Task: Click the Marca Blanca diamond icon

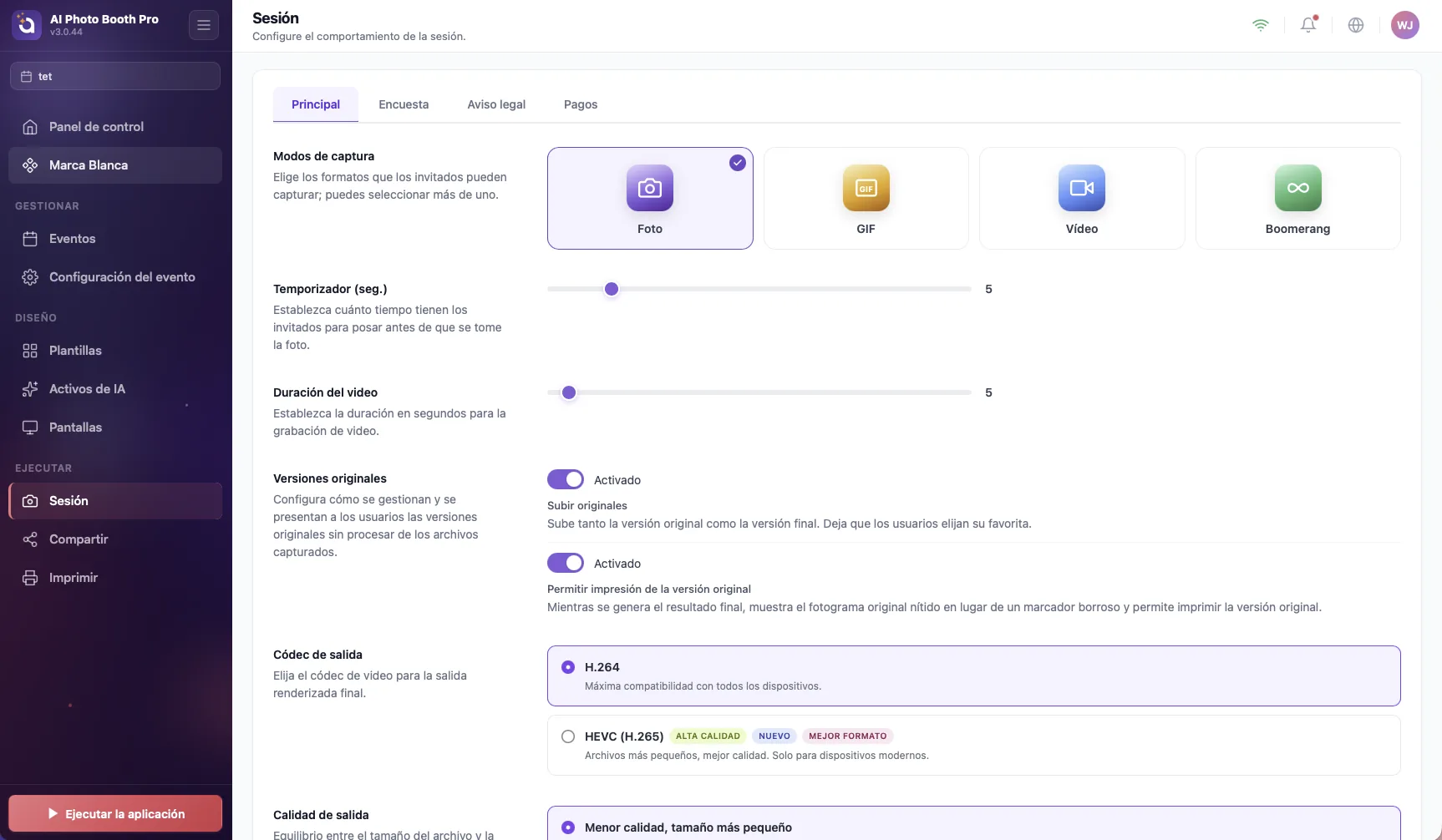Action: pos(30,165)
